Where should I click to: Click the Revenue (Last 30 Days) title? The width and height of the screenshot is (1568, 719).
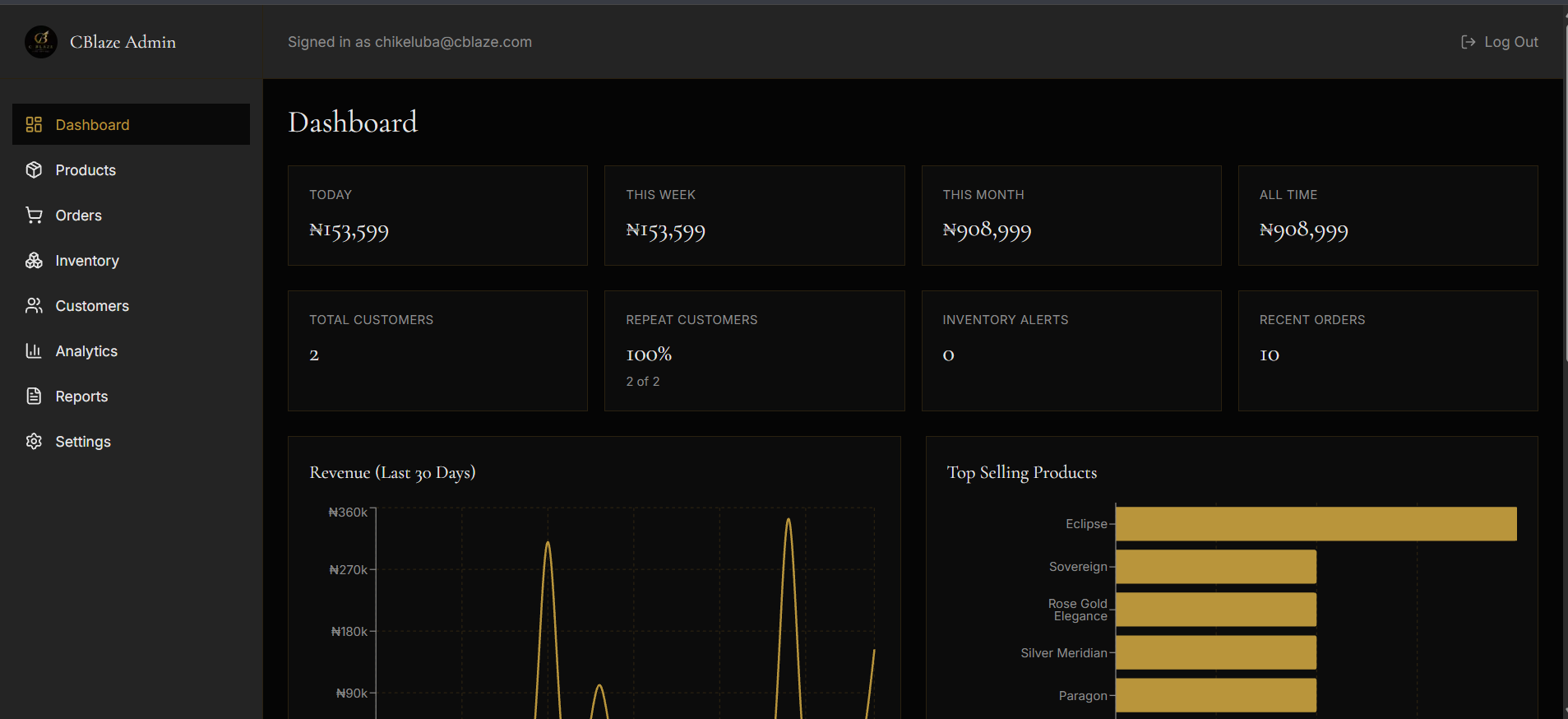[392, 472]
